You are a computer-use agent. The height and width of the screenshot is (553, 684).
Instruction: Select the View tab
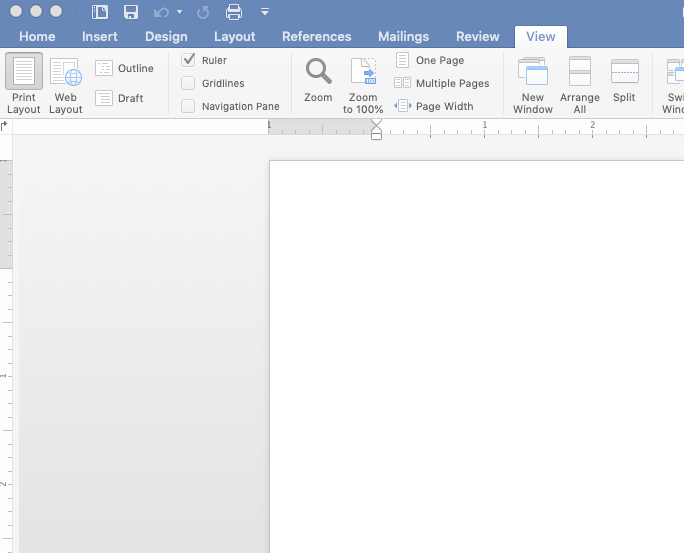[x=541, y=37]
